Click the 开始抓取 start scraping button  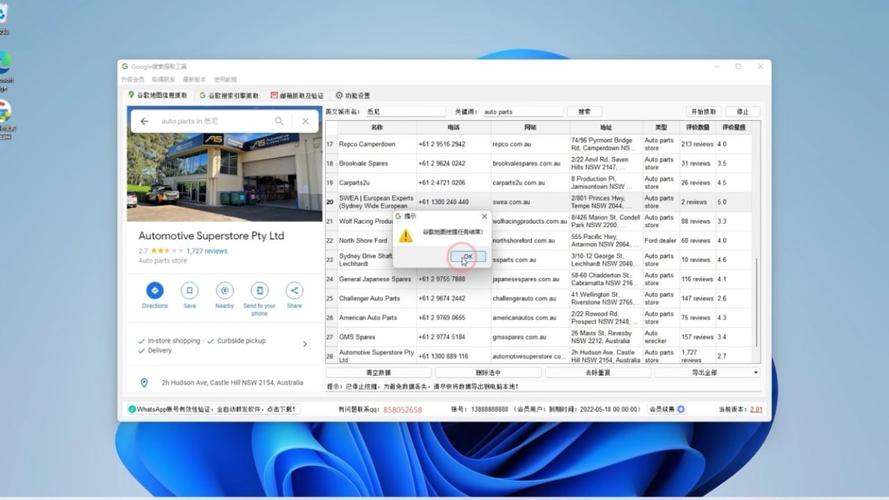tap(703, 112)
